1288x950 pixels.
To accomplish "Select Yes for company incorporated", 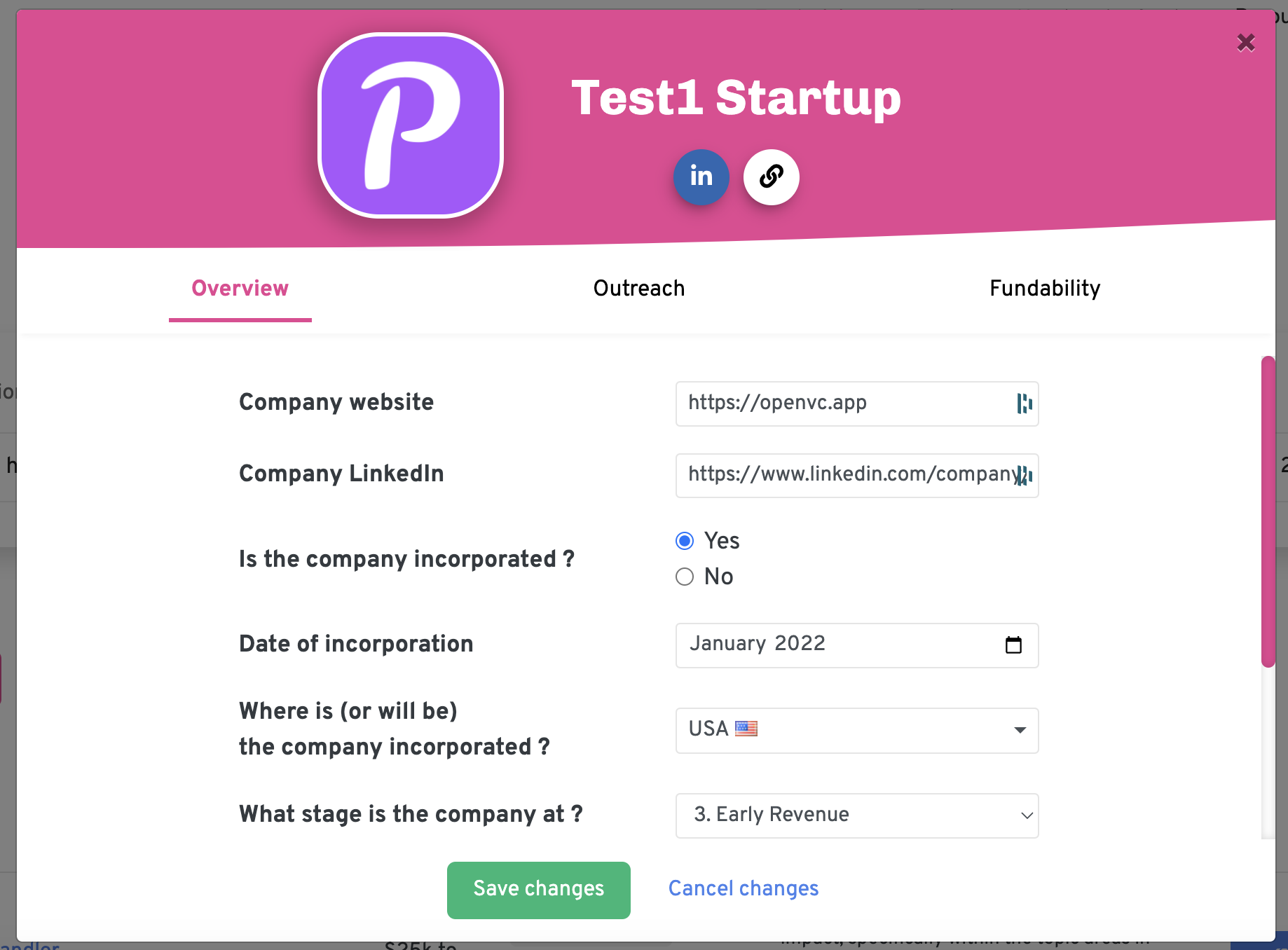I will pyautogui.click(x=685, y=541).
